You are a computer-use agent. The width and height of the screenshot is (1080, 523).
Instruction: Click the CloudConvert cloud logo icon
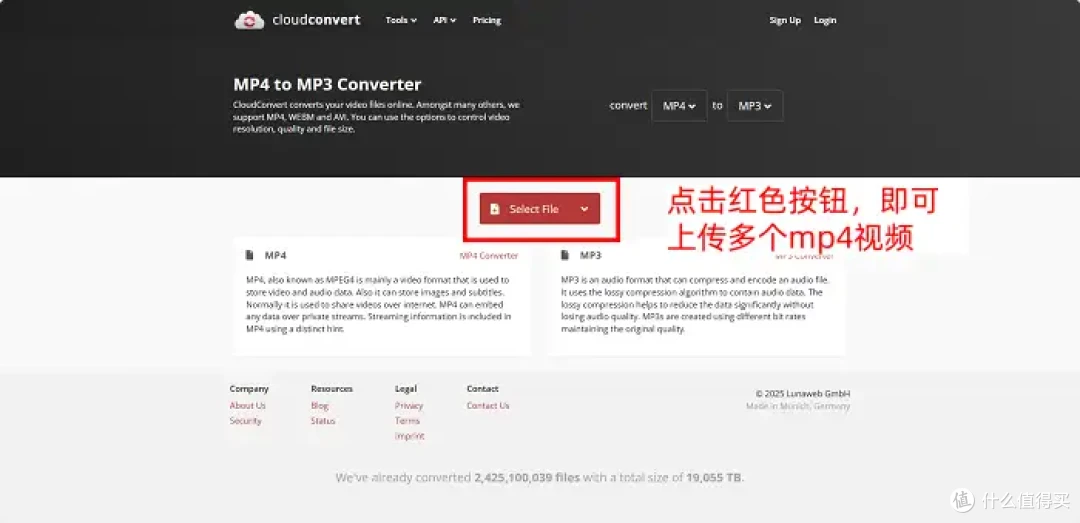(x=249, y=20)
